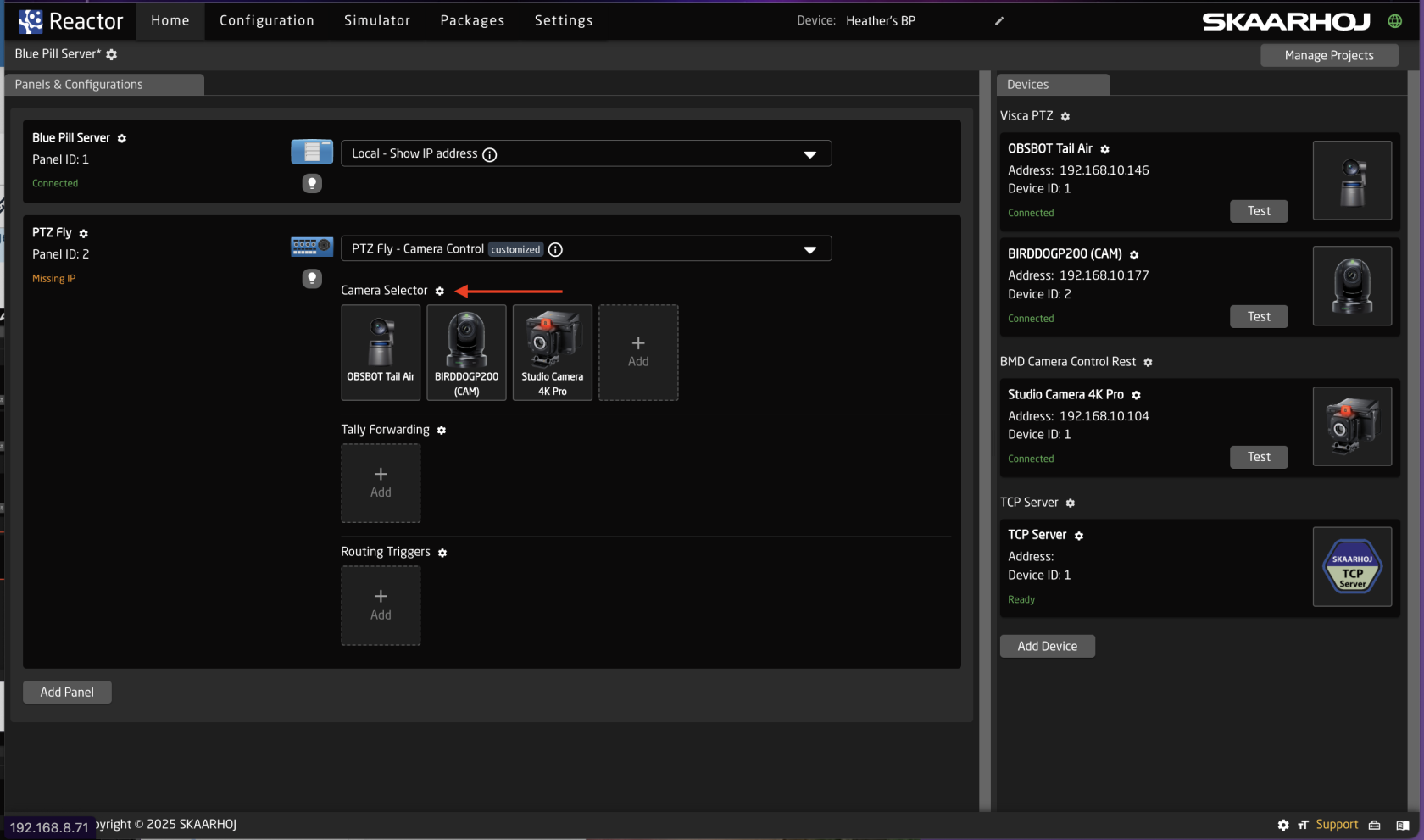Click the Camera Selector gear marked by red arrow
The height and width of the screenshot is (840, 1424).
[441, 291]
